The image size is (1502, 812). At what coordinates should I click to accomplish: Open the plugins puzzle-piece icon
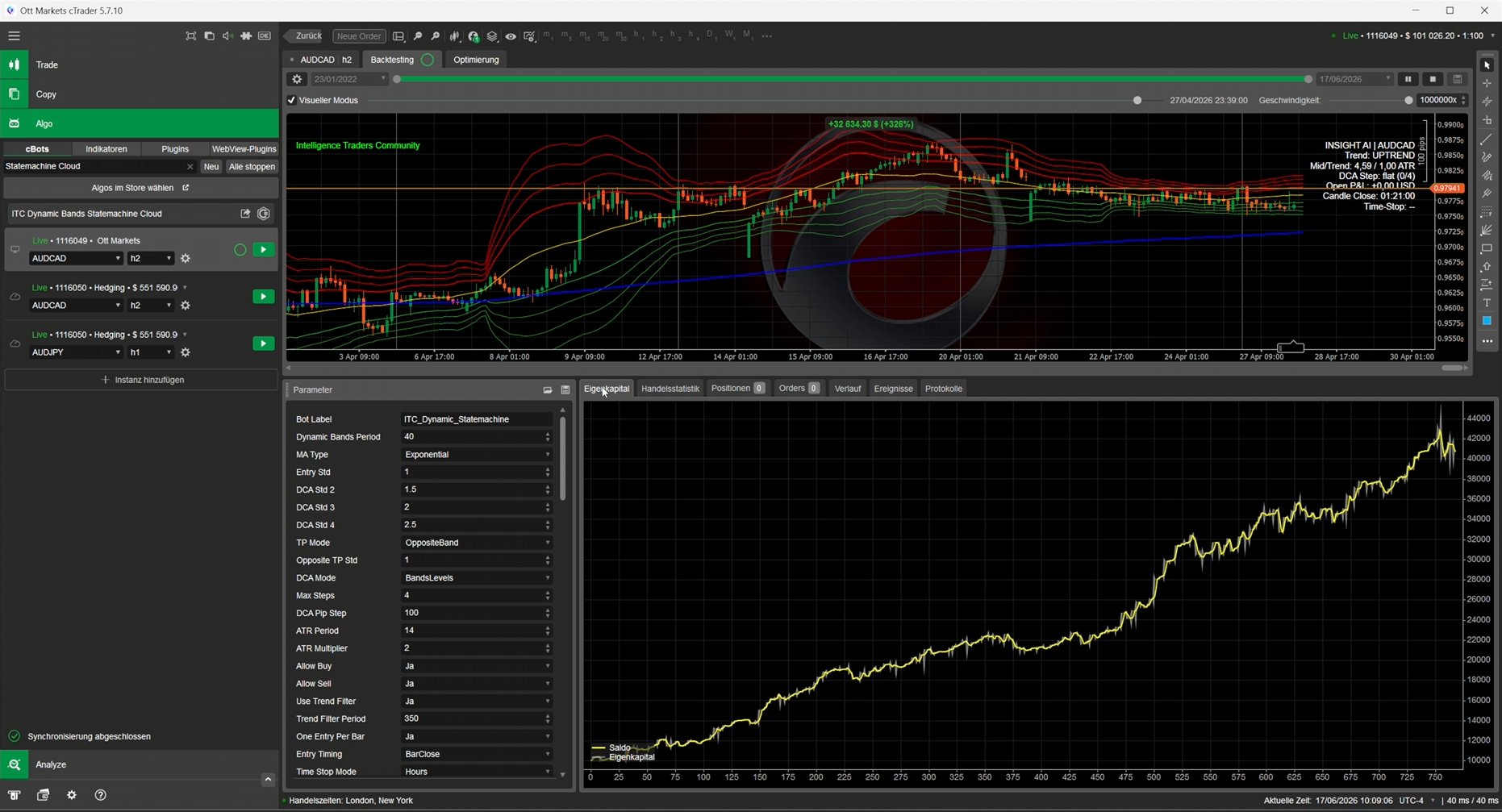pyautogui.click(x=246, y=35)
